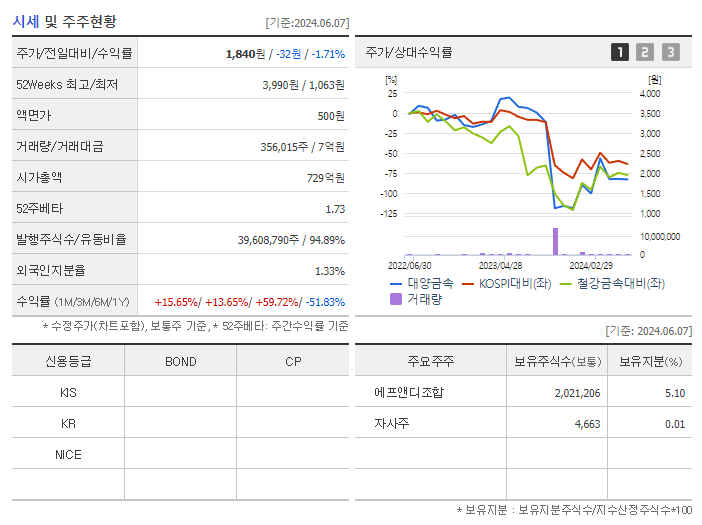The height and width of the screenshot is (525, 702).
Task: Click the 1.33% foreign ownership value
Action: tap(330, 271)
